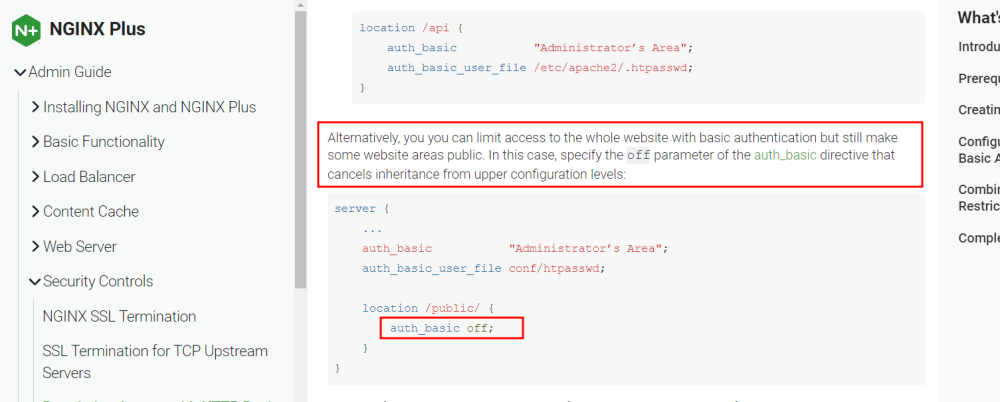
Task: Expand the Content Cache chevron
Action: point(35,211)
